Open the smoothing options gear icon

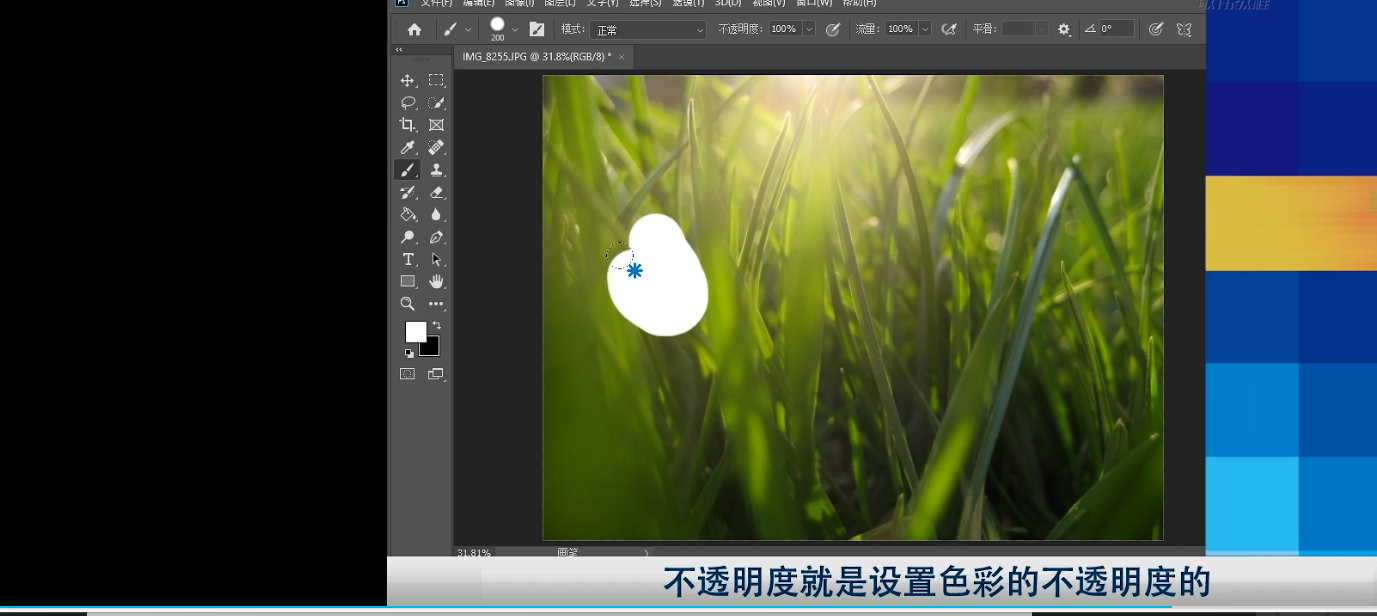(x=1064, y=29)
